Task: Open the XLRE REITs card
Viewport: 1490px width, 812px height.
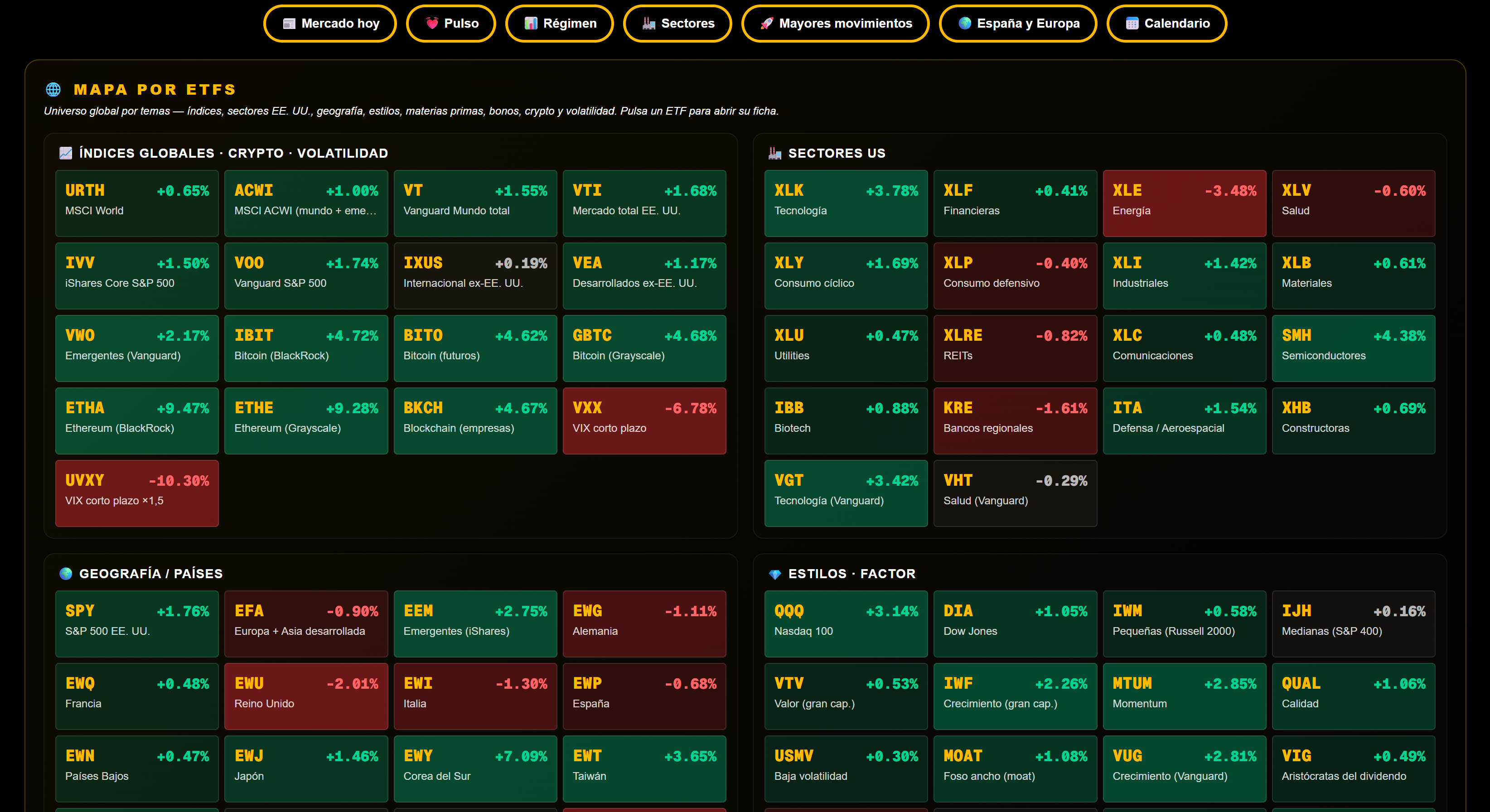Action: 1015,348
